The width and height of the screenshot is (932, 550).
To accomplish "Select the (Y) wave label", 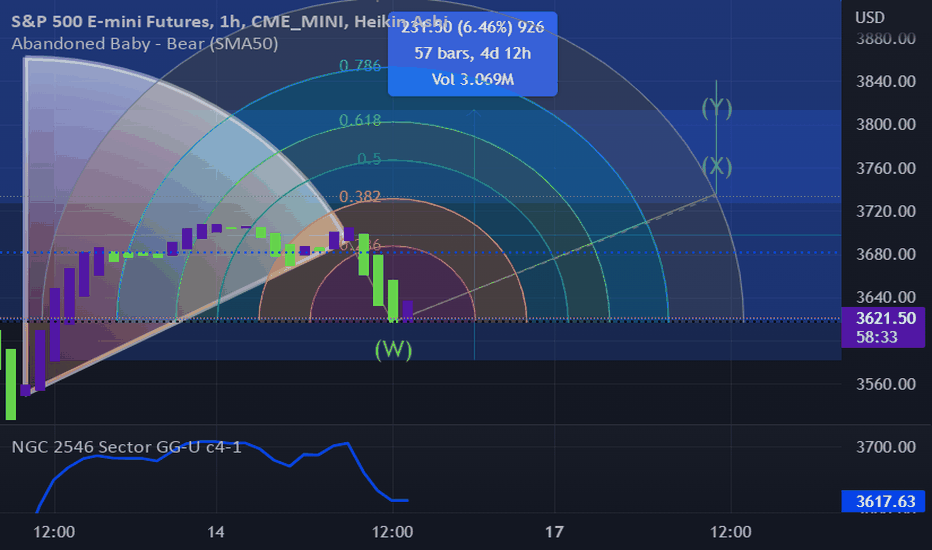I will pos(716,107).
